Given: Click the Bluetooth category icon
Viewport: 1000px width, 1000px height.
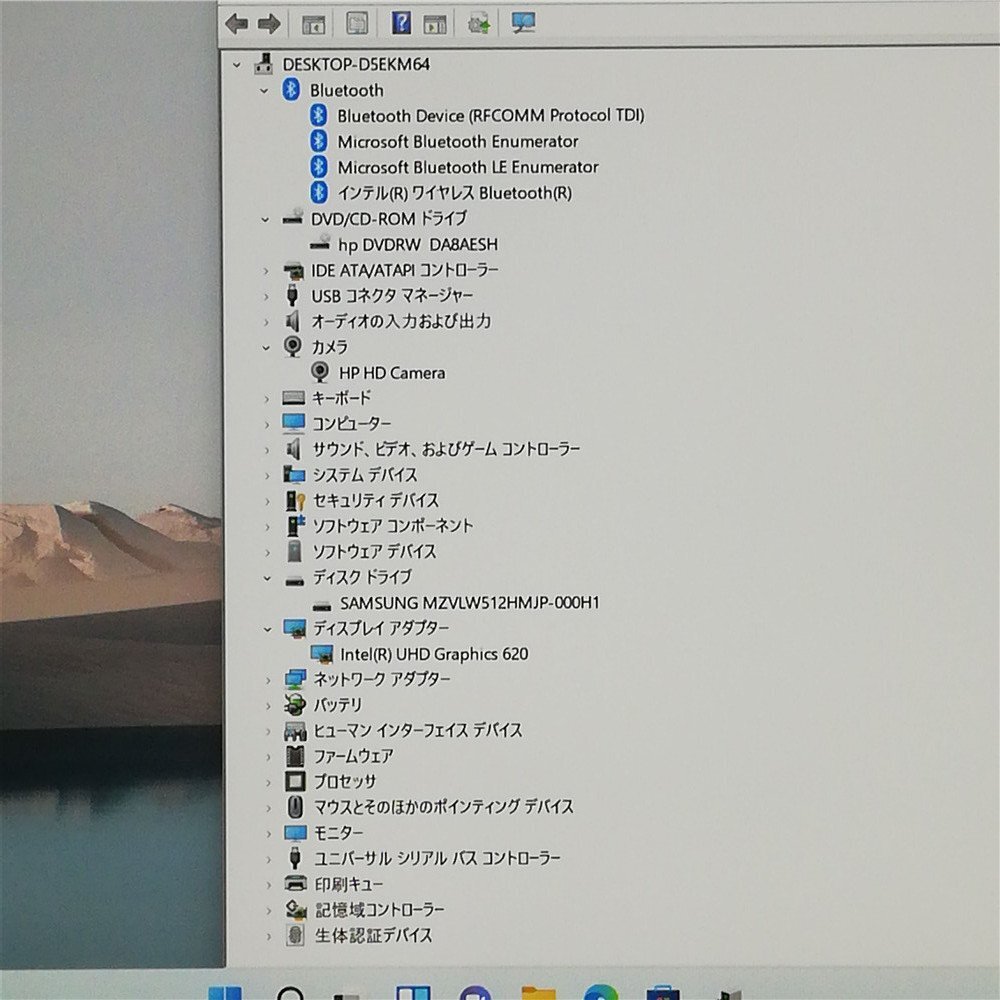Looking at the screenshot, I should point(291,90).
